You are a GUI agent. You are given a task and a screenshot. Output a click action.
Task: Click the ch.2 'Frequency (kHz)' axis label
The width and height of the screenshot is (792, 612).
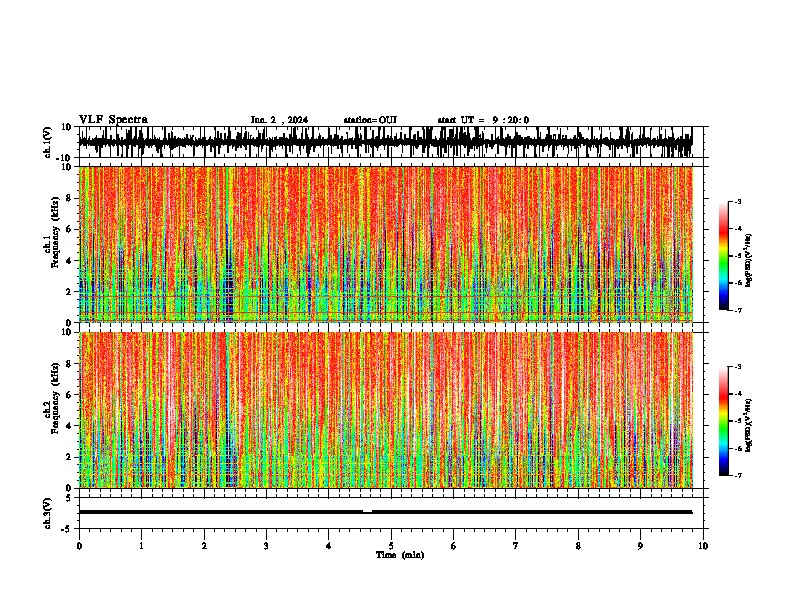(x=55, y=398)
